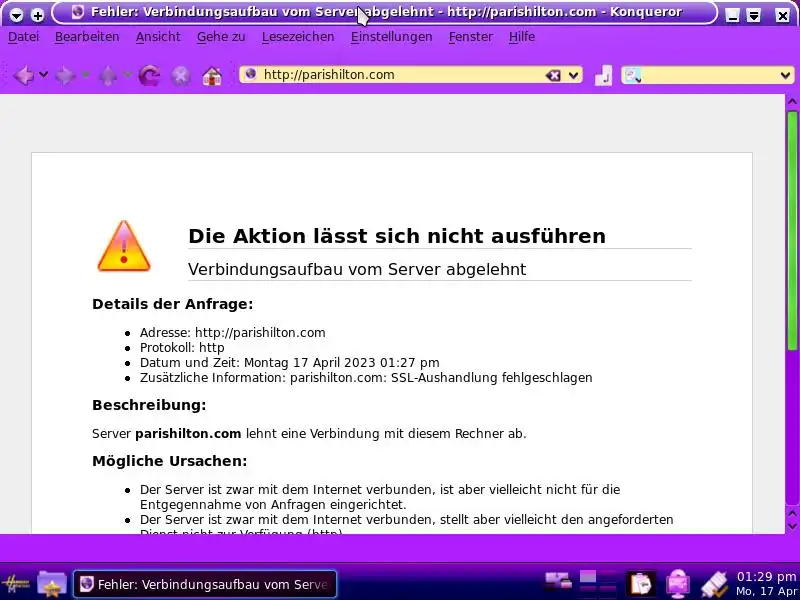Image resolution: width=800 pixels, height=600 pixels.
Task: Open the Einstellungen menu
Action: click(391, 37)
